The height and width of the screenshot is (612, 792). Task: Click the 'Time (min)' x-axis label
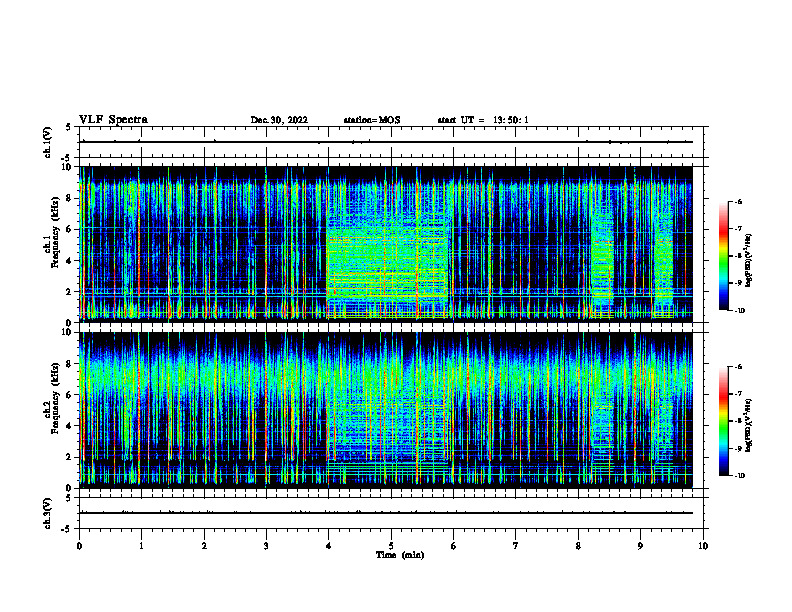coord(400,554)
